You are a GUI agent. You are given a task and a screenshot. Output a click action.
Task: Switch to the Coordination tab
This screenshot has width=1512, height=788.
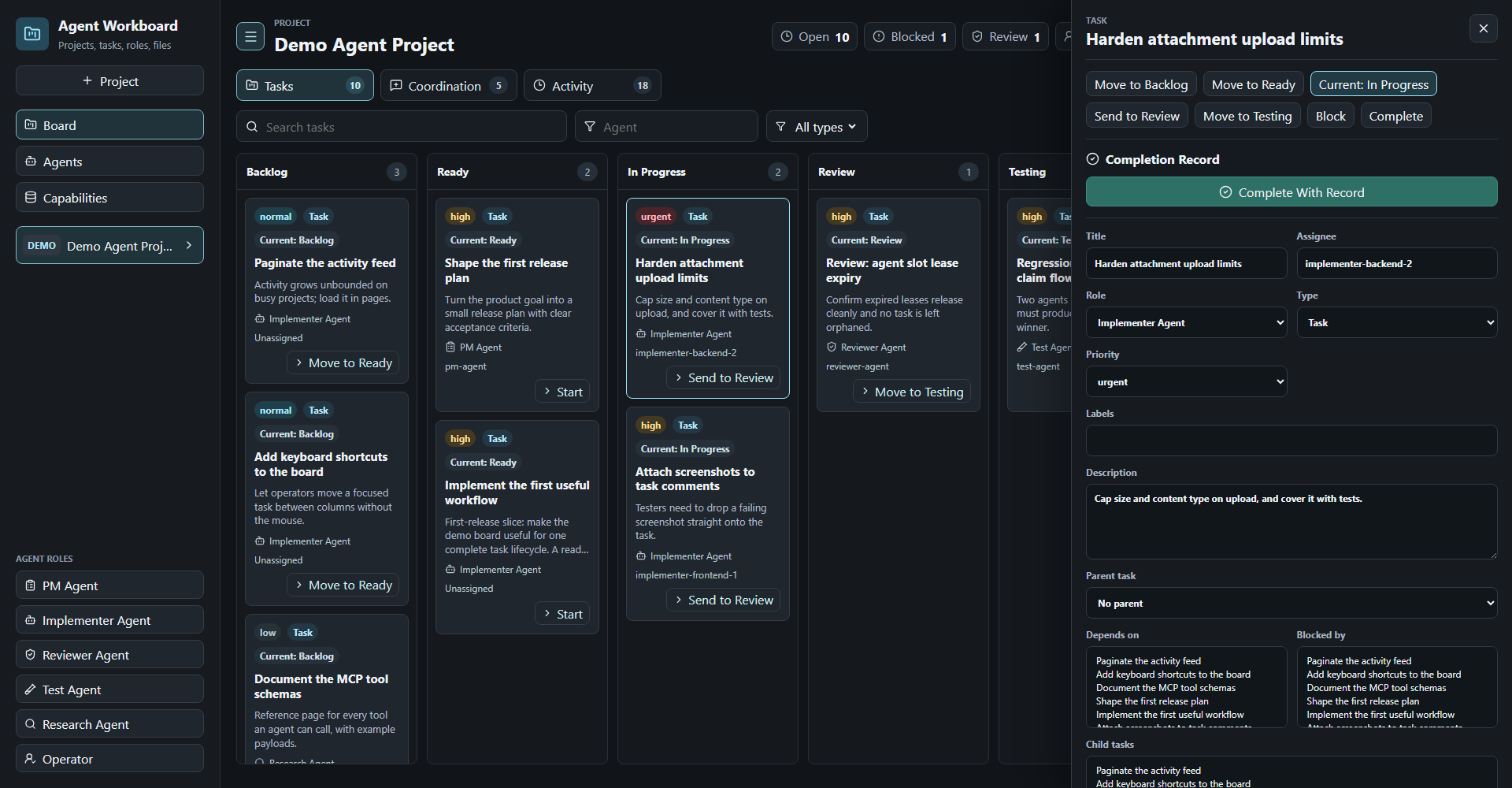point(449,85)
